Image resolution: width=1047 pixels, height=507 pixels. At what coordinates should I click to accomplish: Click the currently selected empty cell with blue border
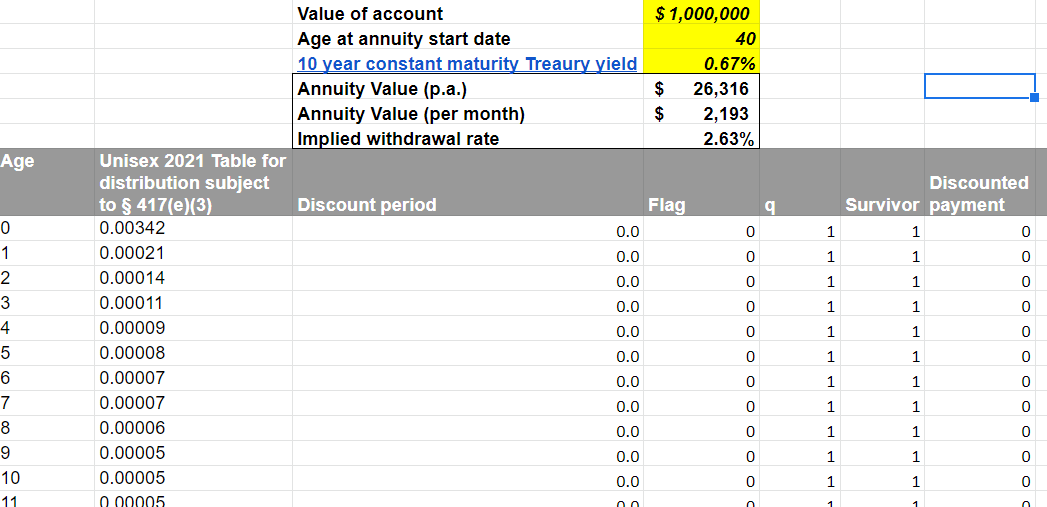click(x=980, y=86)
